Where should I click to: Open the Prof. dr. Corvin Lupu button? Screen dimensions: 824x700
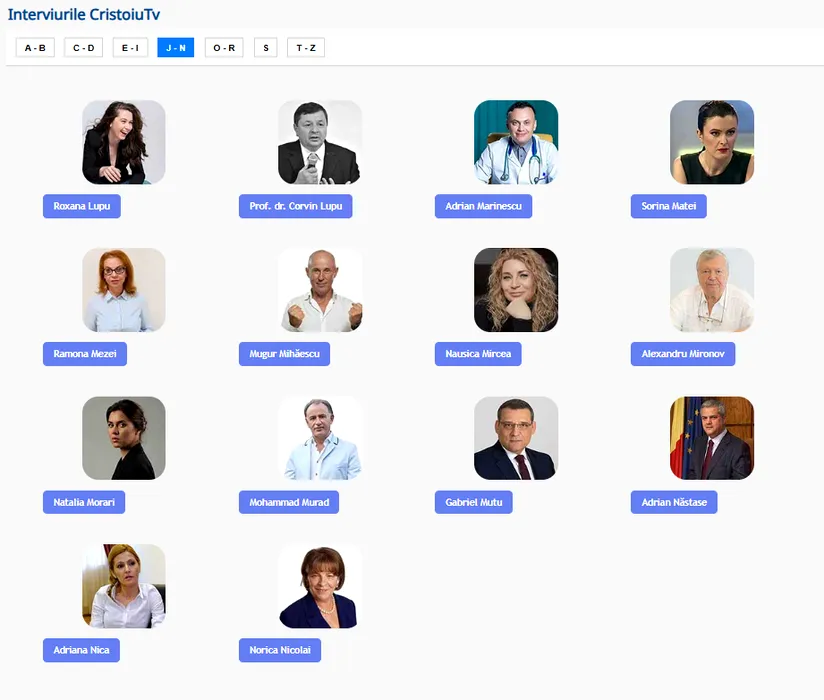pyautogui.click(x=296, y=206)
